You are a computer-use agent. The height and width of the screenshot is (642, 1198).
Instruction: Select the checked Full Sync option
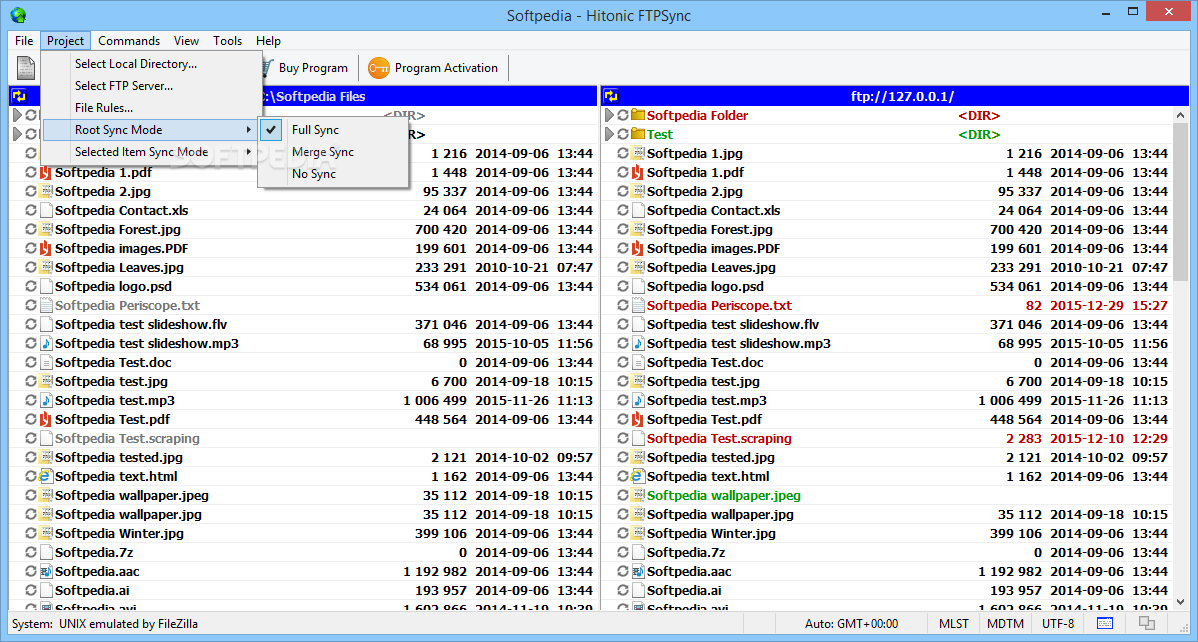click(x=333, y=130)
